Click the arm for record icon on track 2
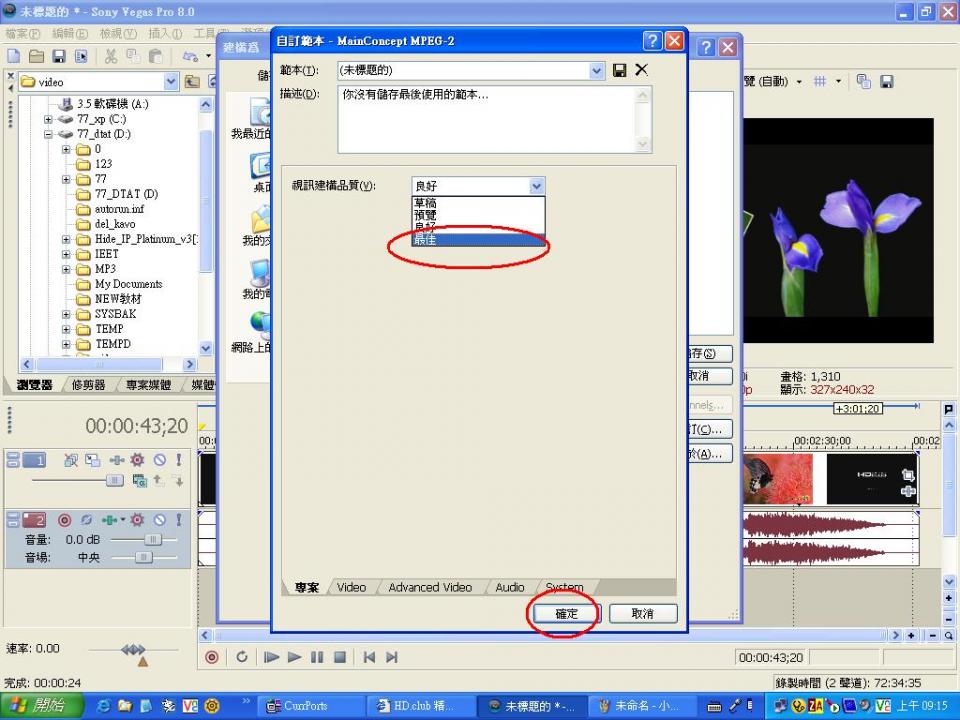The height and width of the screenshot is (720, 960). [x=65, y=520]
